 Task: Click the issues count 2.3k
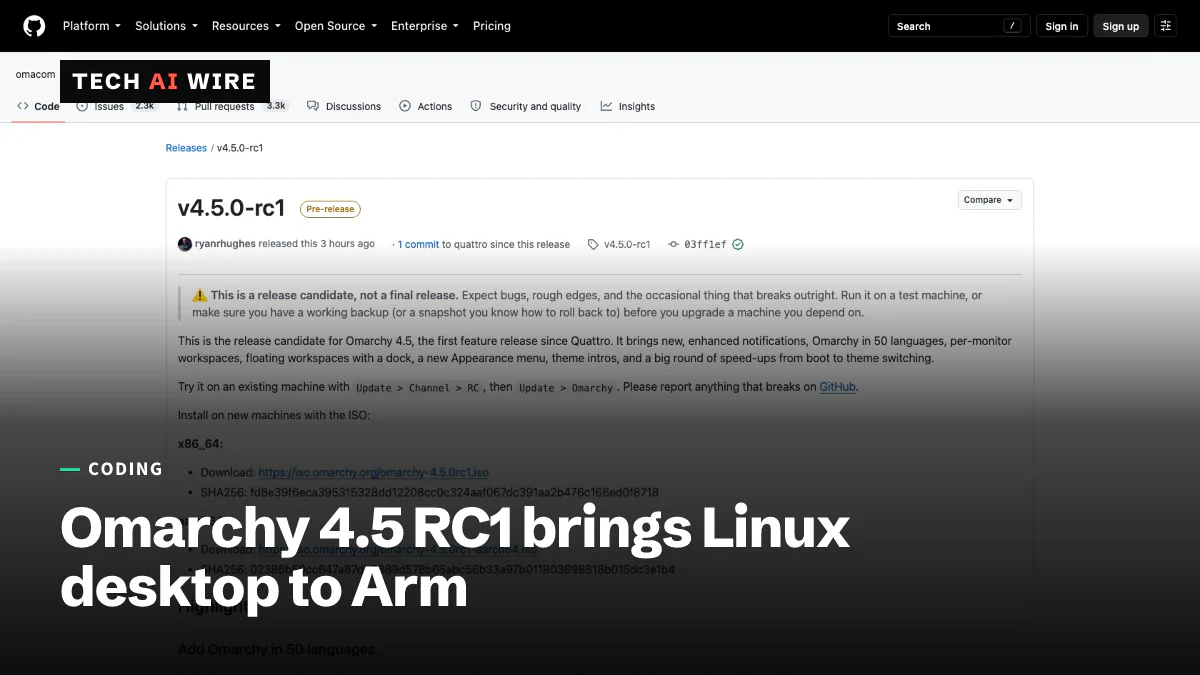coord(145,105)
